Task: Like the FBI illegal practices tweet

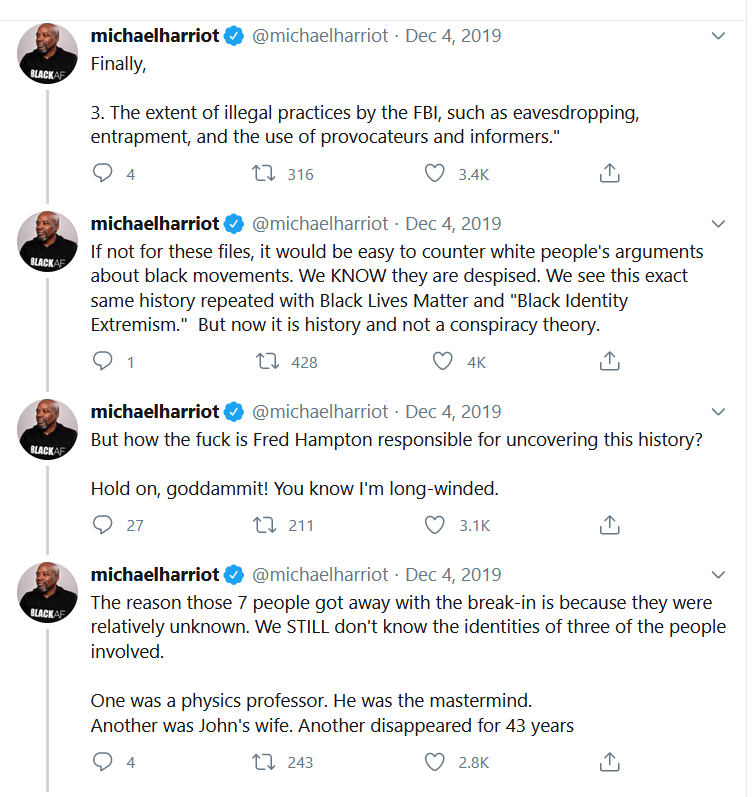Action: coord(434,174)
